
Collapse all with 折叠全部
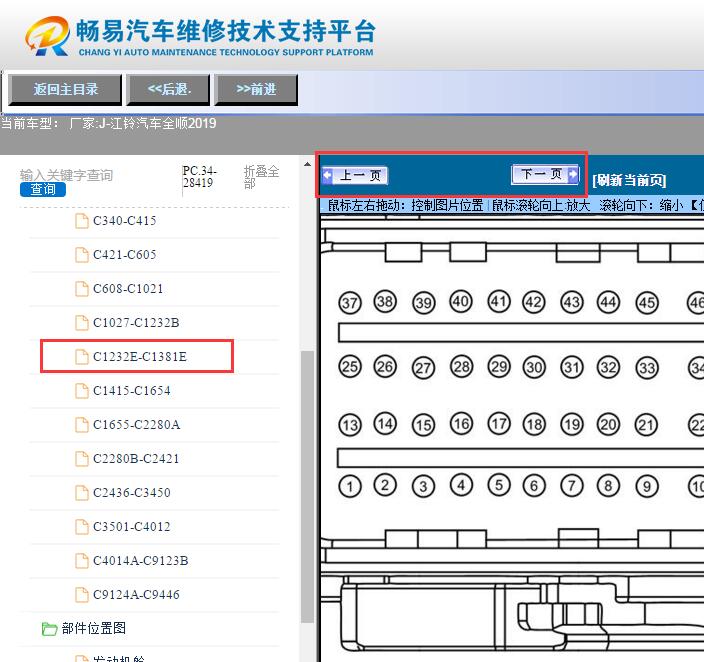coord(261,177)
